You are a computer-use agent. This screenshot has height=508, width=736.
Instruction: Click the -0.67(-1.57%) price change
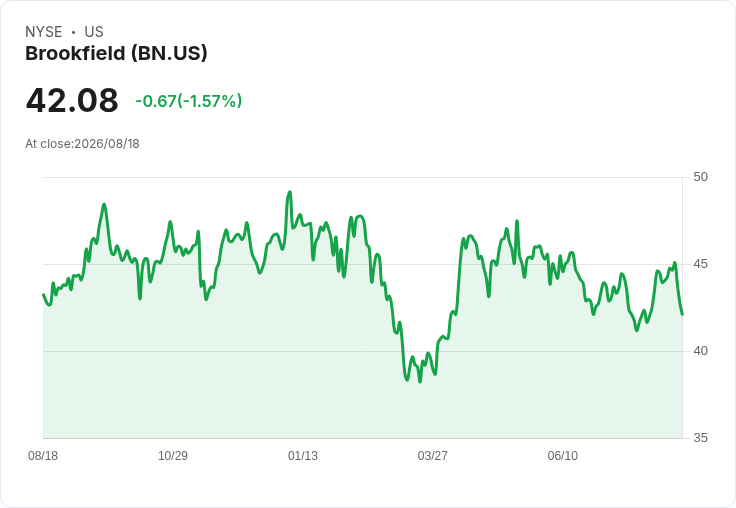(189, 101)
